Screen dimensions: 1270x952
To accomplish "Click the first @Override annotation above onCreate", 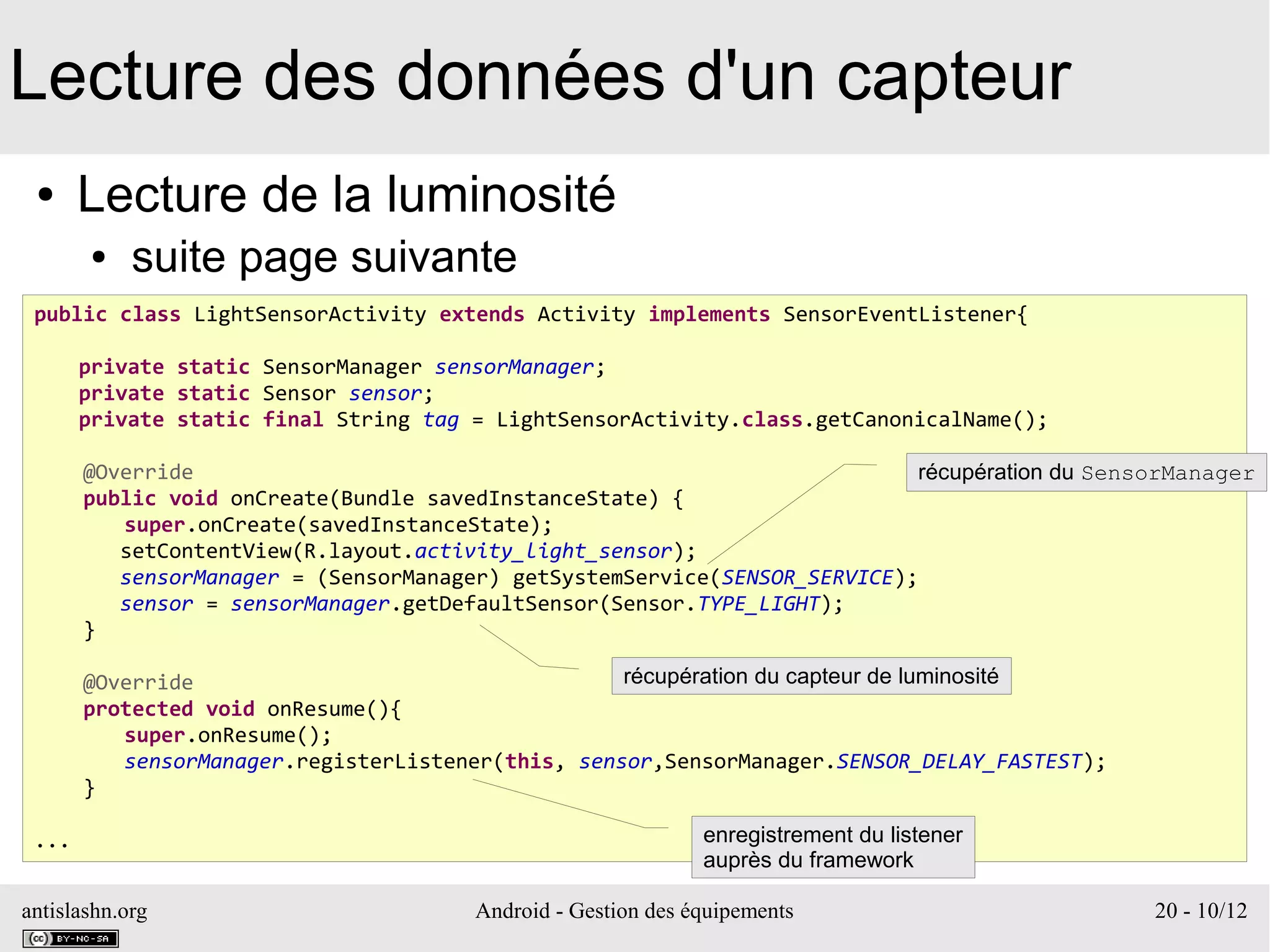I will point(138,473).
